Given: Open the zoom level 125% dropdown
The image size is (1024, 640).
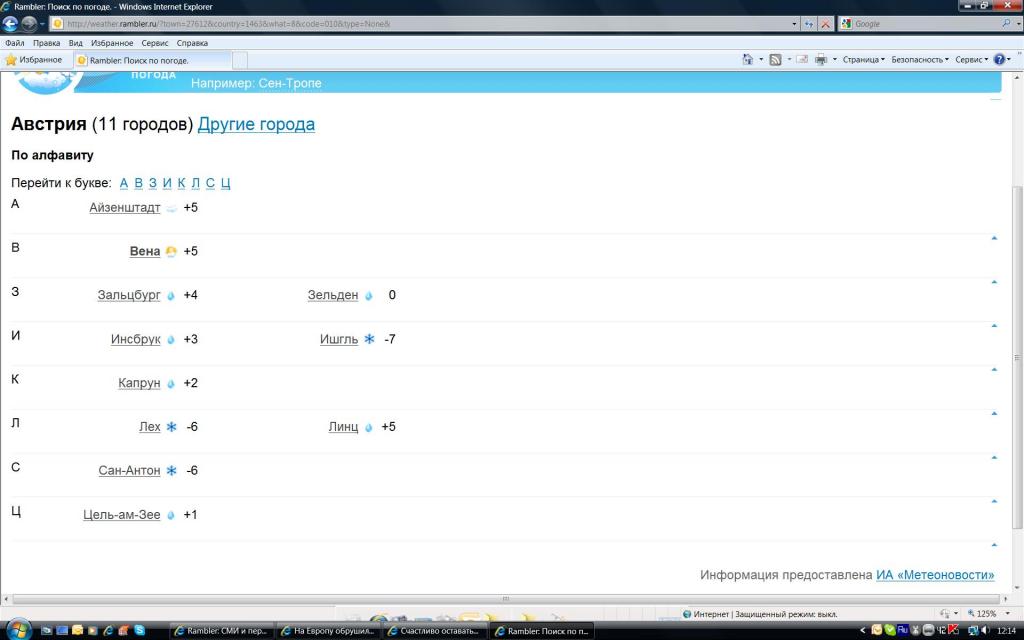Looking at the screenshot, I should tap(986, 614).
